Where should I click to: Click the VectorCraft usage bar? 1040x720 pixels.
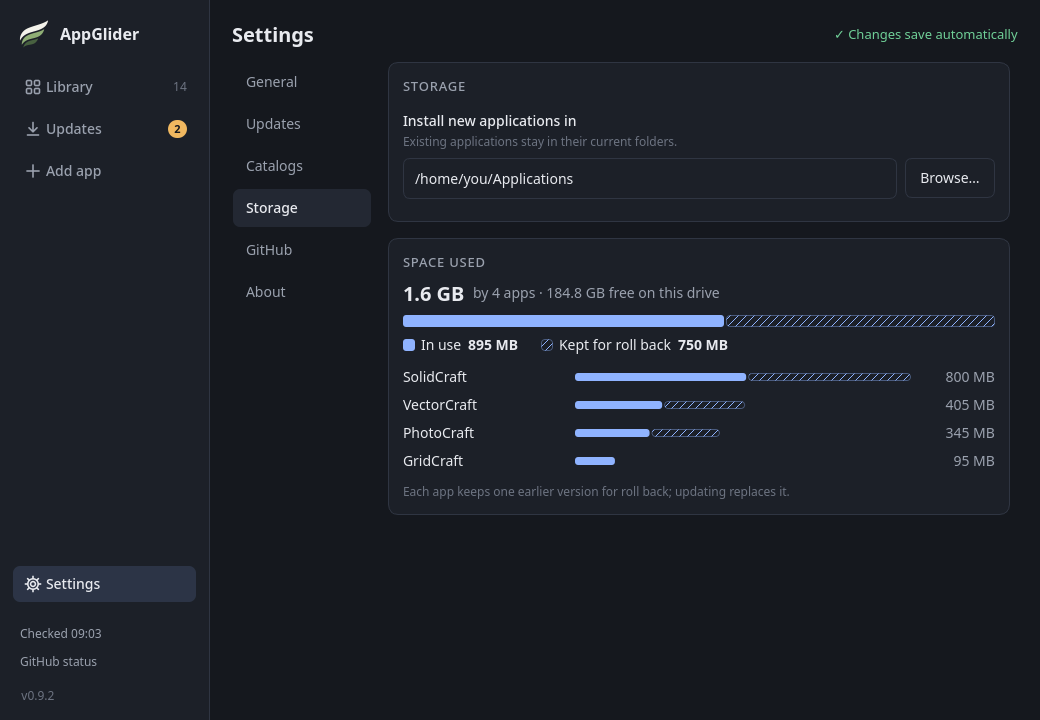pyautogui.click(x=659, y=405)
